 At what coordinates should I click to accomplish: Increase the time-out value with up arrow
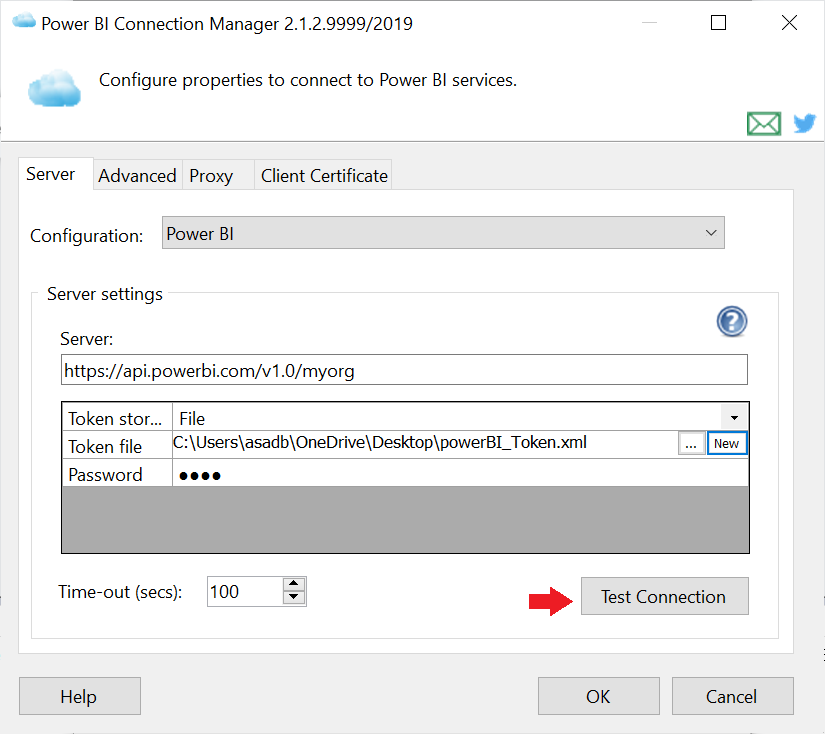pyautogui.click(x=294, y=584)
